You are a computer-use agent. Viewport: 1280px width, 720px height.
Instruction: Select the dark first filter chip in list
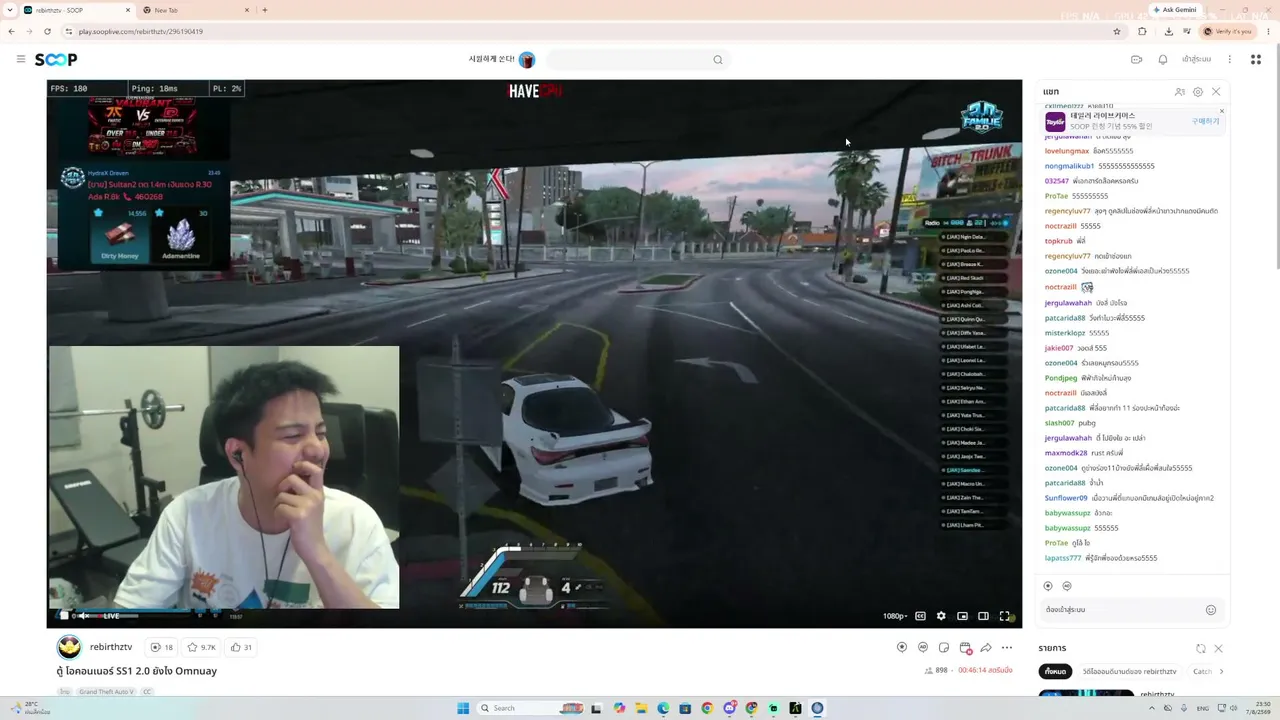(x=1055, y=671)
